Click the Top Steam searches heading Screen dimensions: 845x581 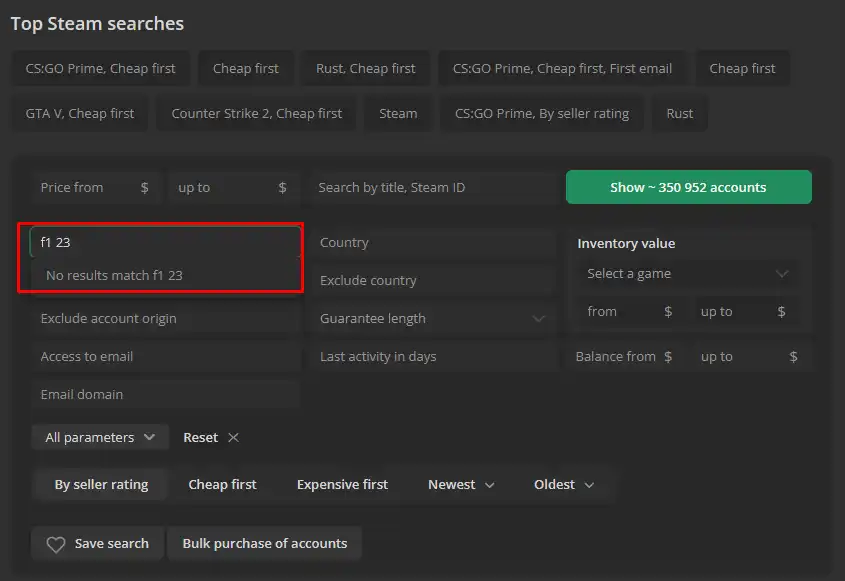[98, 24]
